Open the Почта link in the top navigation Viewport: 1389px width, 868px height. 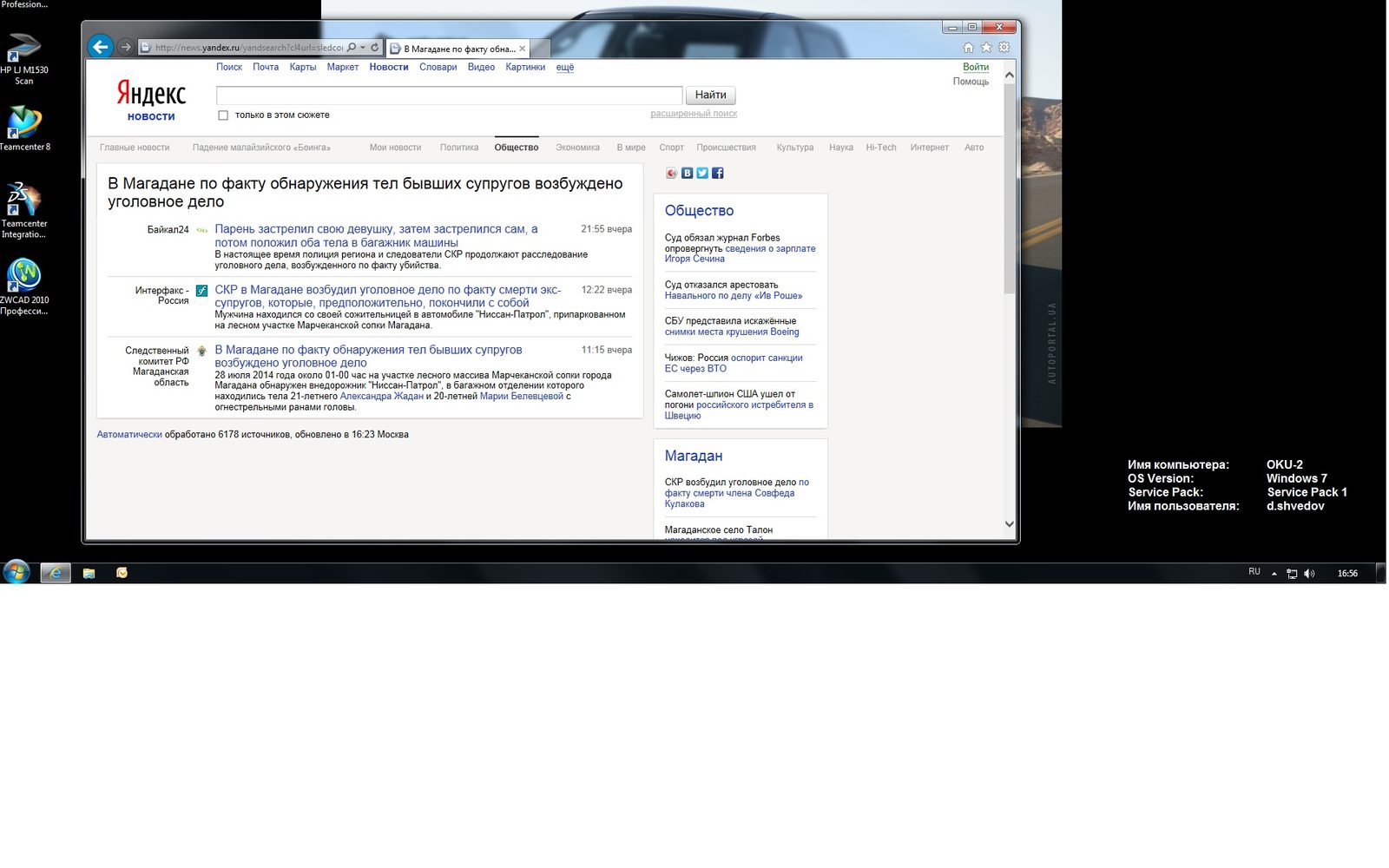point(266,67)
